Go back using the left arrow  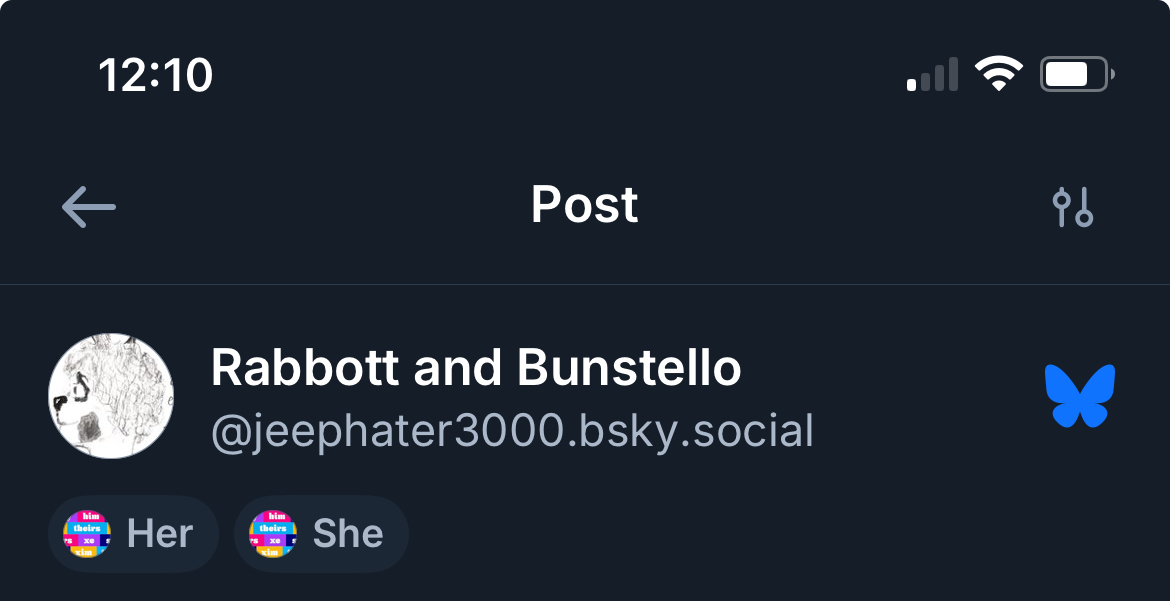89,208
